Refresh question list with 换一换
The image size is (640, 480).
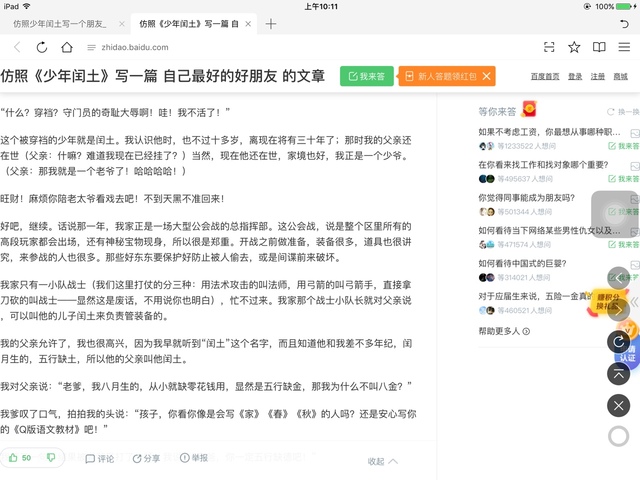622,112
